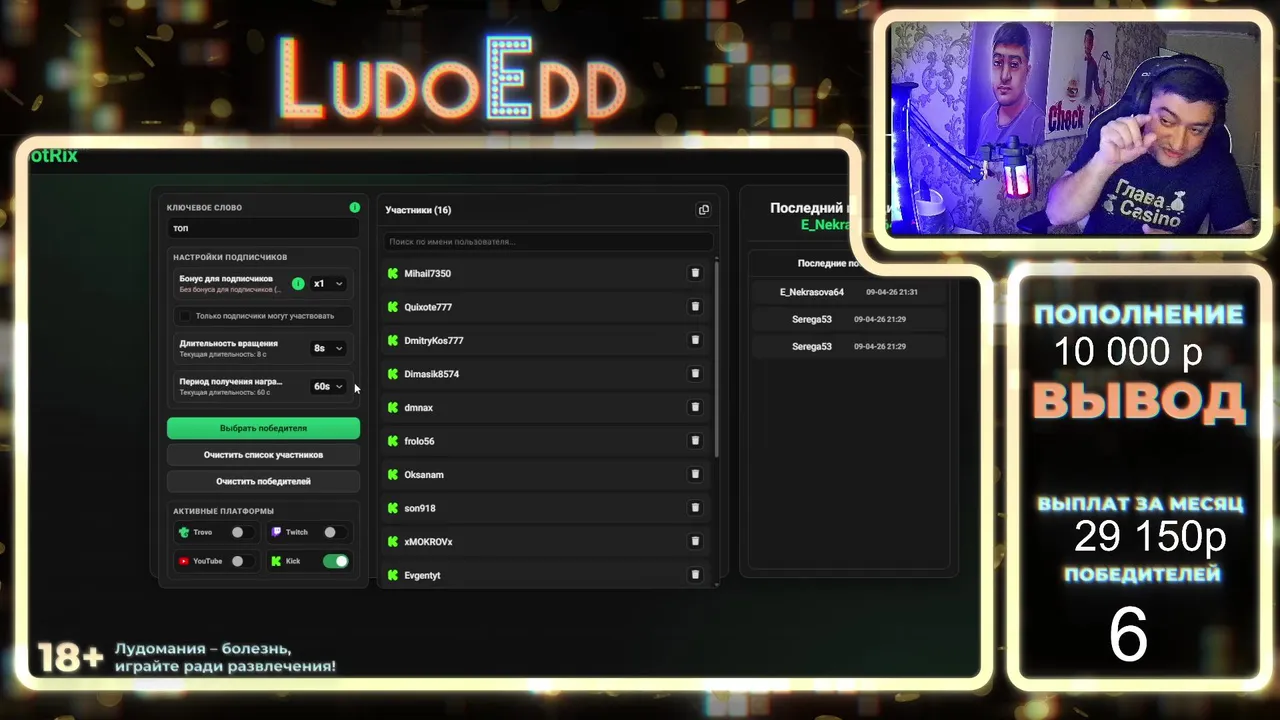Click the Kick icon beside Quixote777
Image resolution: width=1280 pixels, height=720 pixels.
(393, 307)
